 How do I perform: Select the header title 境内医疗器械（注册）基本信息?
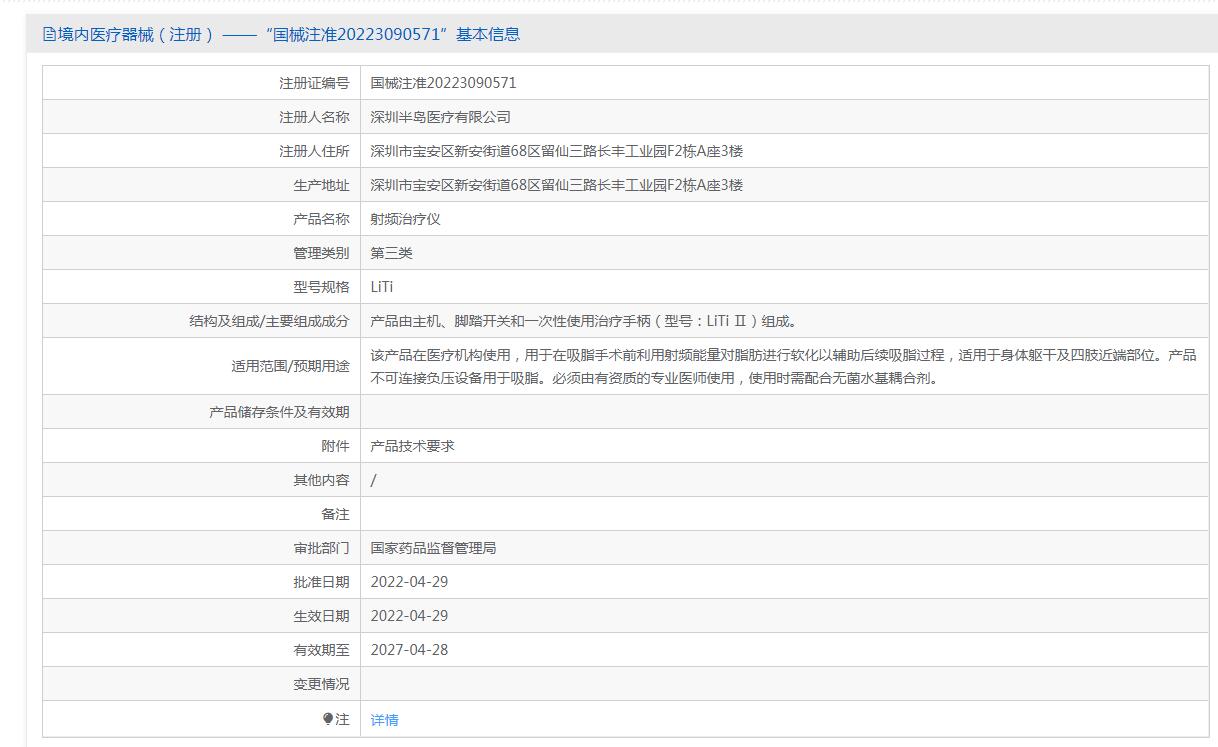click(x=288, y=34)
